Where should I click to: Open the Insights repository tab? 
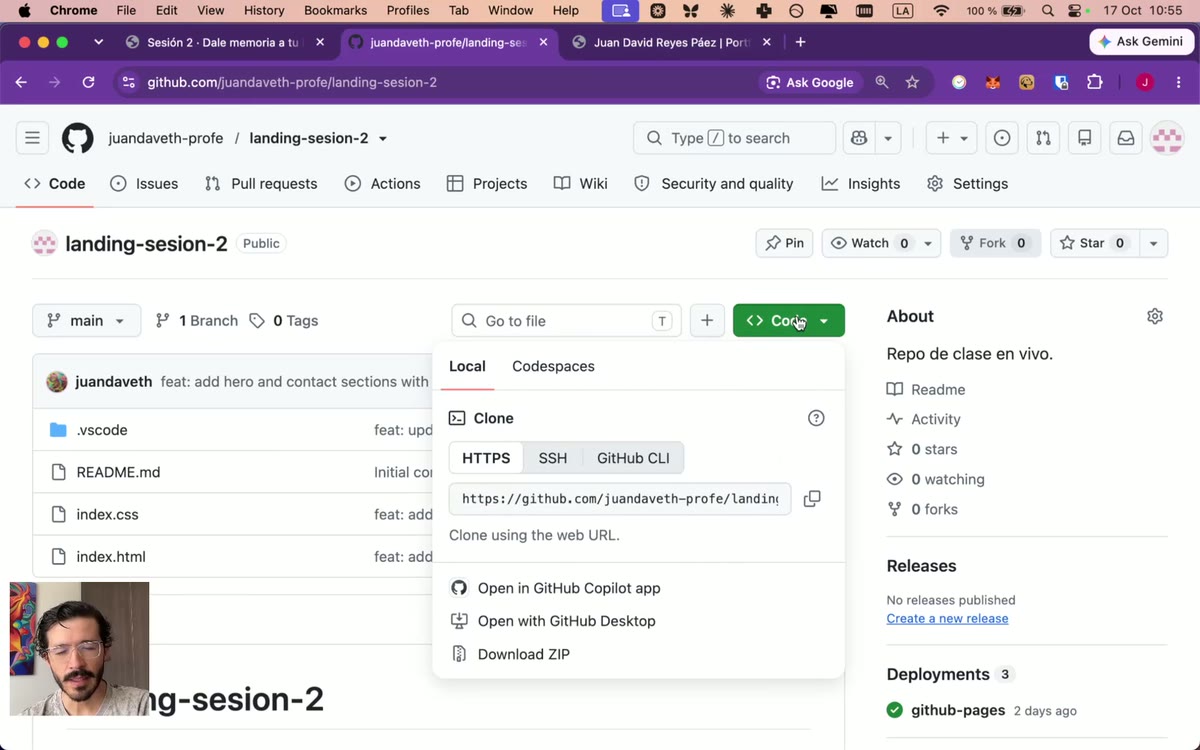(x=861, y=184)
